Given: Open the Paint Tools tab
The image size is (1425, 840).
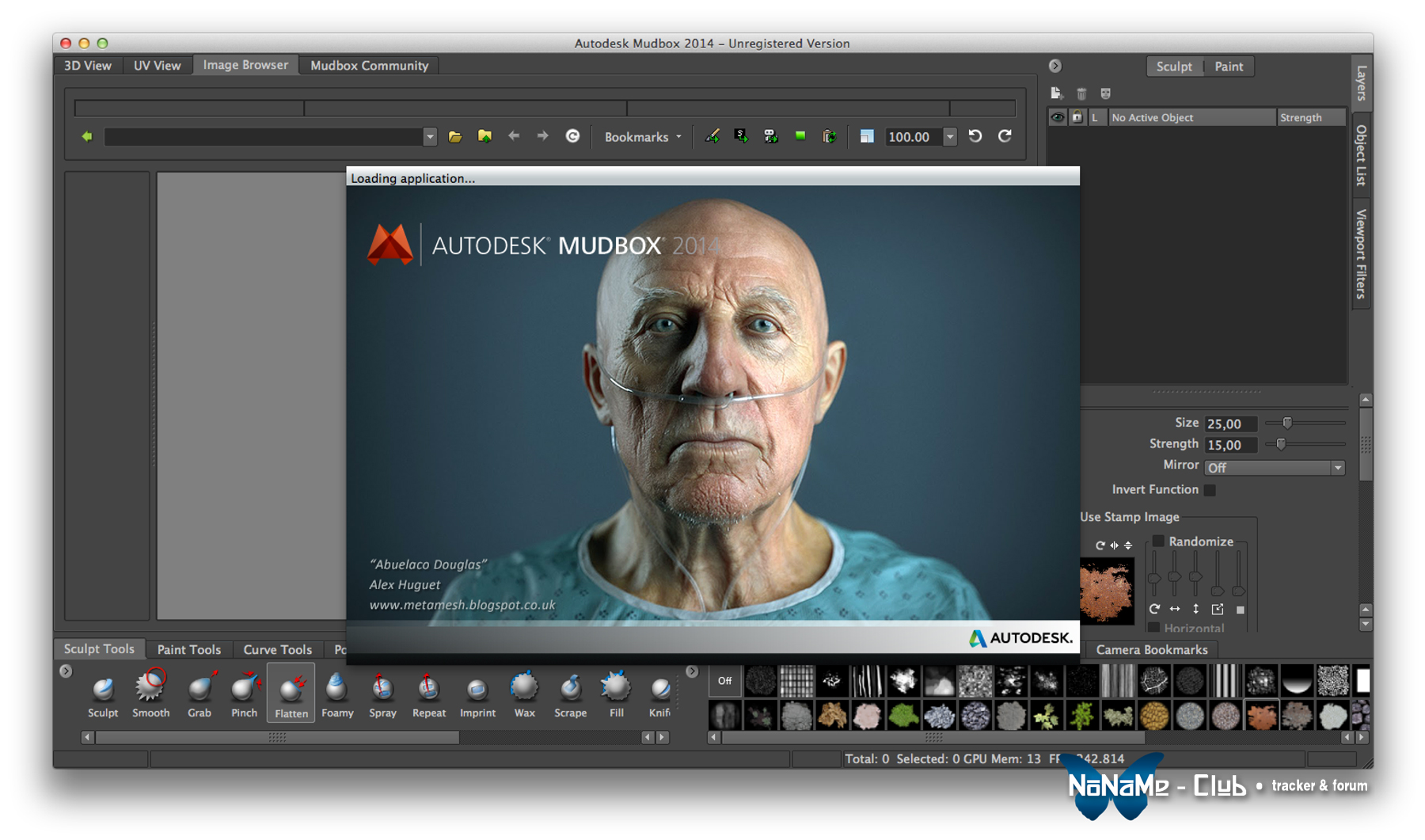Looking at the screenshot, I should point(188,649).
